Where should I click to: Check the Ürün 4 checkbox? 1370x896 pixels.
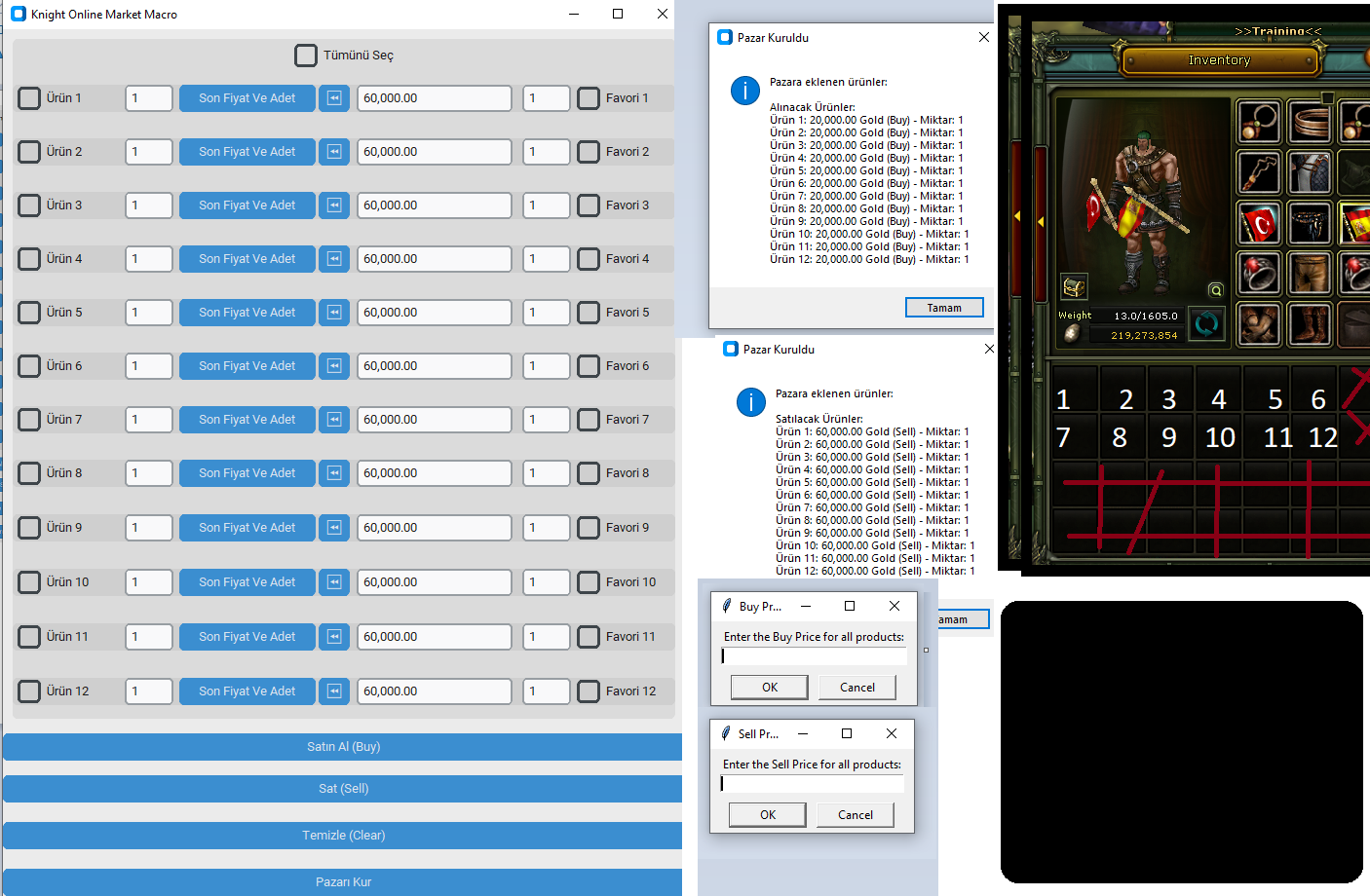[29, 259]
